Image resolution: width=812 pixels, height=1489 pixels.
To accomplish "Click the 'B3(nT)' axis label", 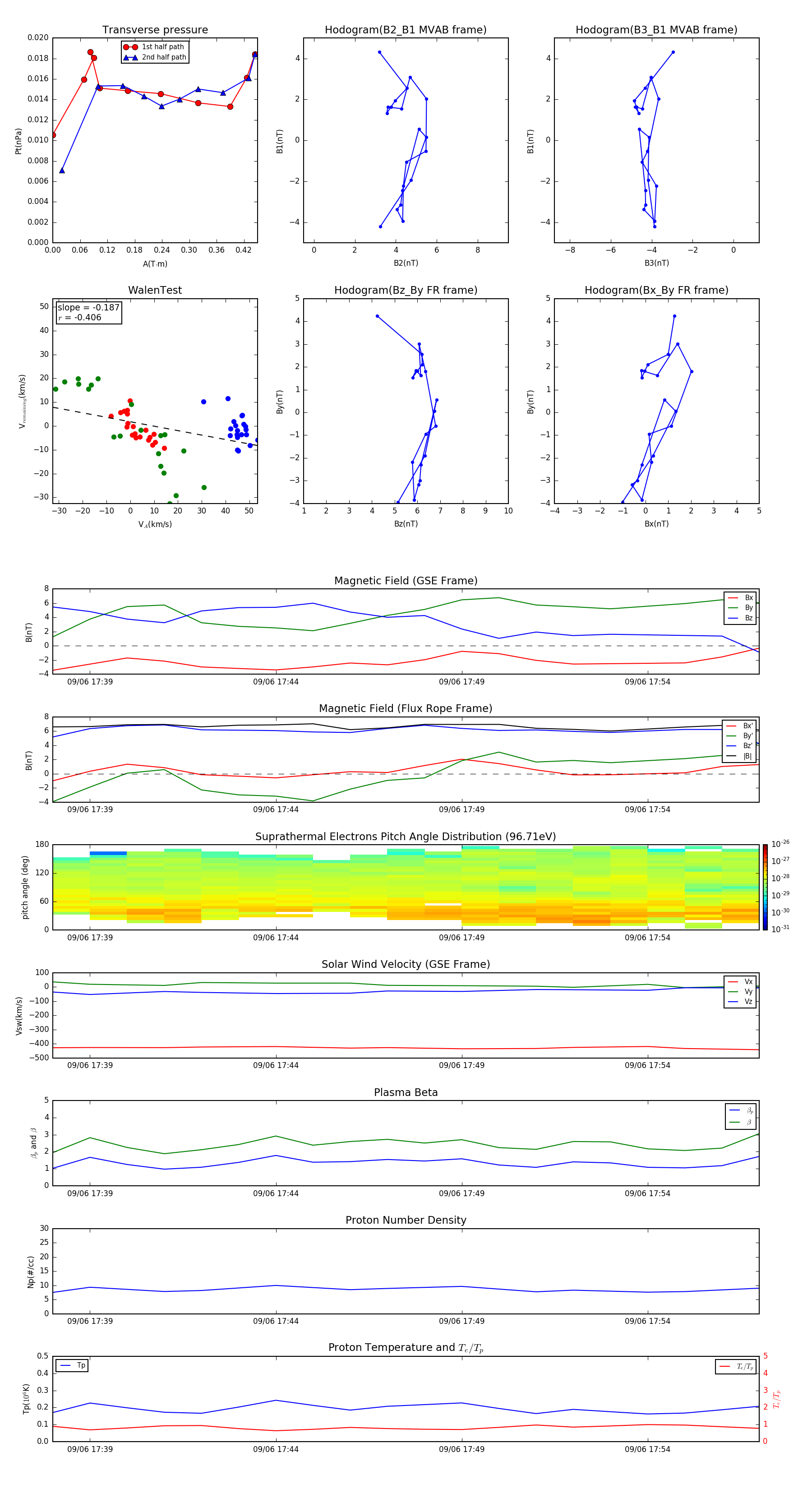I will coord(656,263).
